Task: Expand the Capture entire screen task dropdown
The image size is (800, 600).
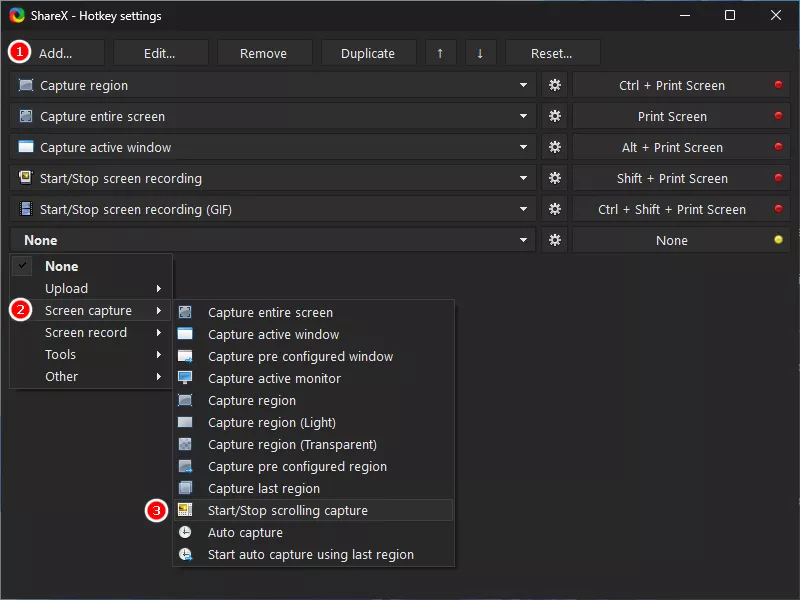Action: 523,116
